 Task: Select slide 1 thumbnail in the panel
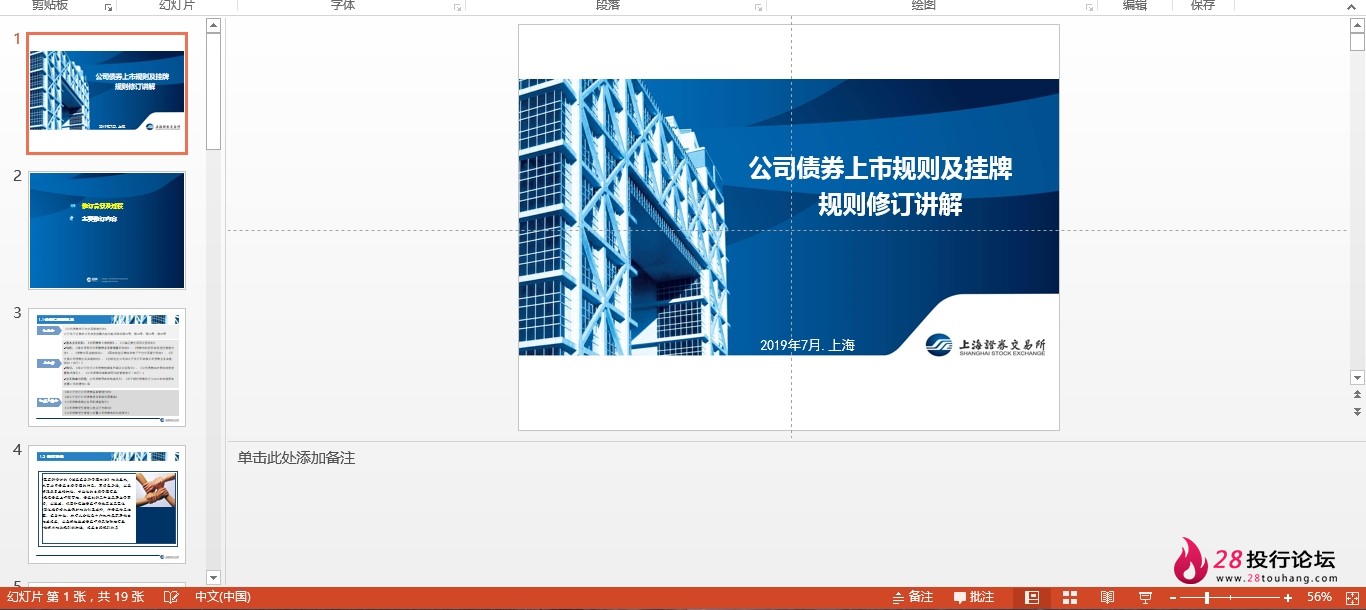[x=107, y=93]
